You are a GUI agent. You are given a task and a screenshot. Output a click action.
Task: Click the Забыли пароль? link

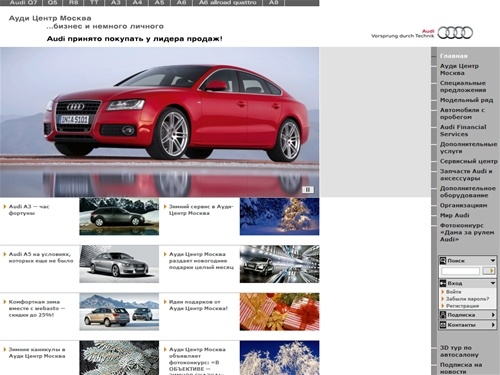[x=467, y=299]
